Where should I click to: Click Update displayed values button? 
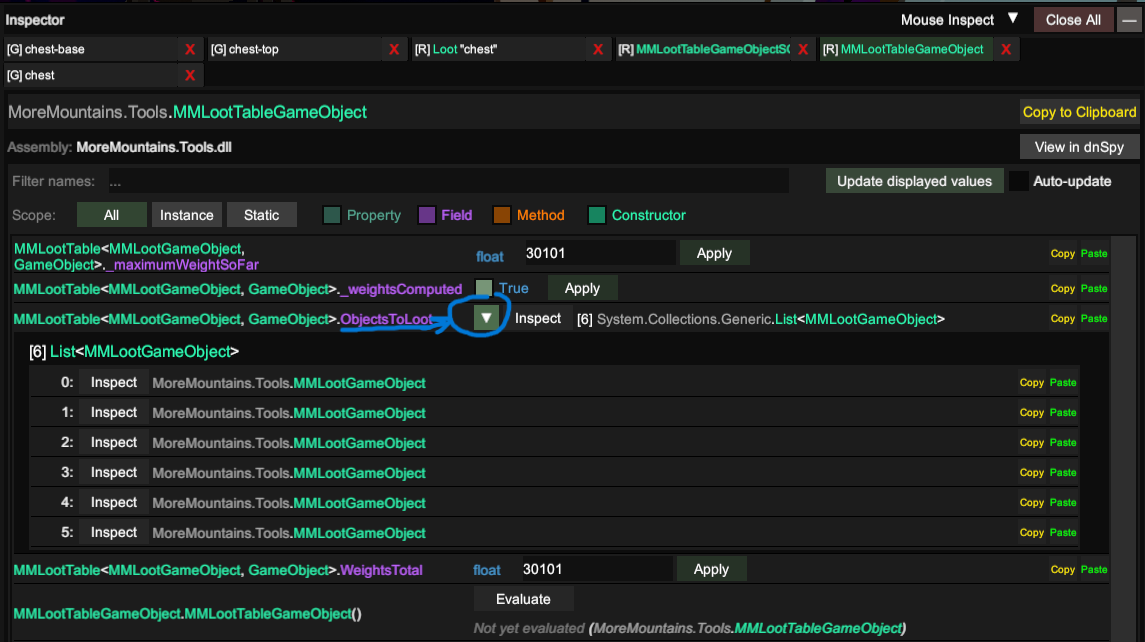(914, 181)
